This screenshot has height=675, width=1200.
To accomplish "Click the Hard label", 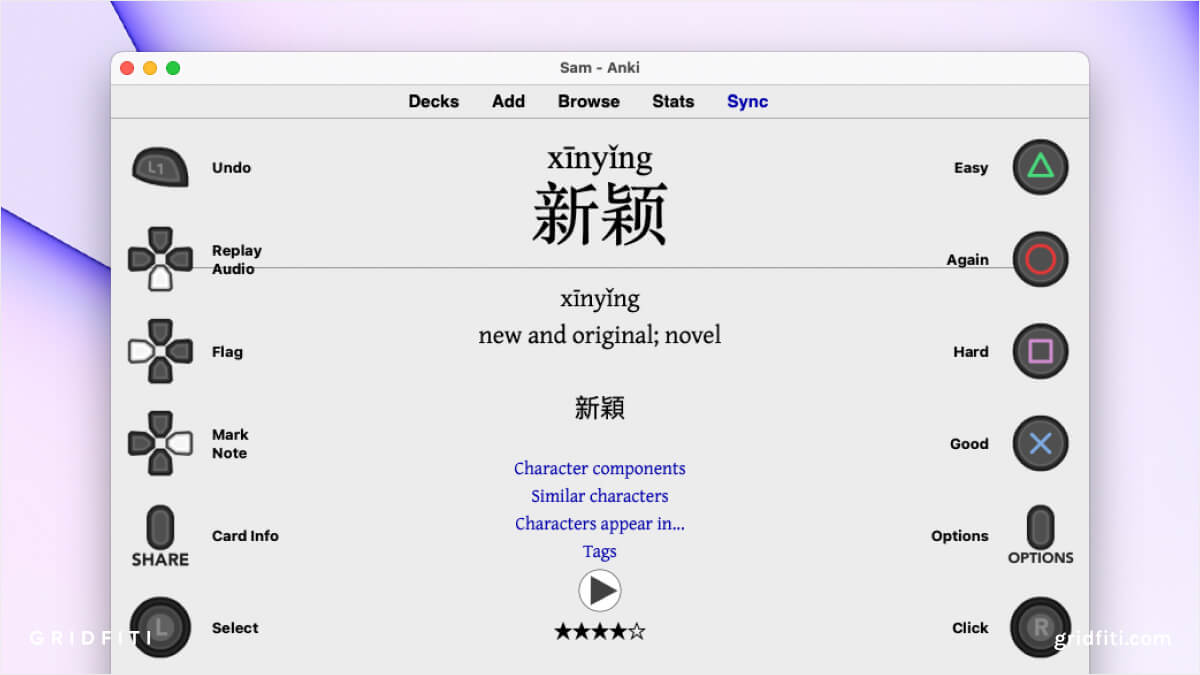I will [971, 351].
